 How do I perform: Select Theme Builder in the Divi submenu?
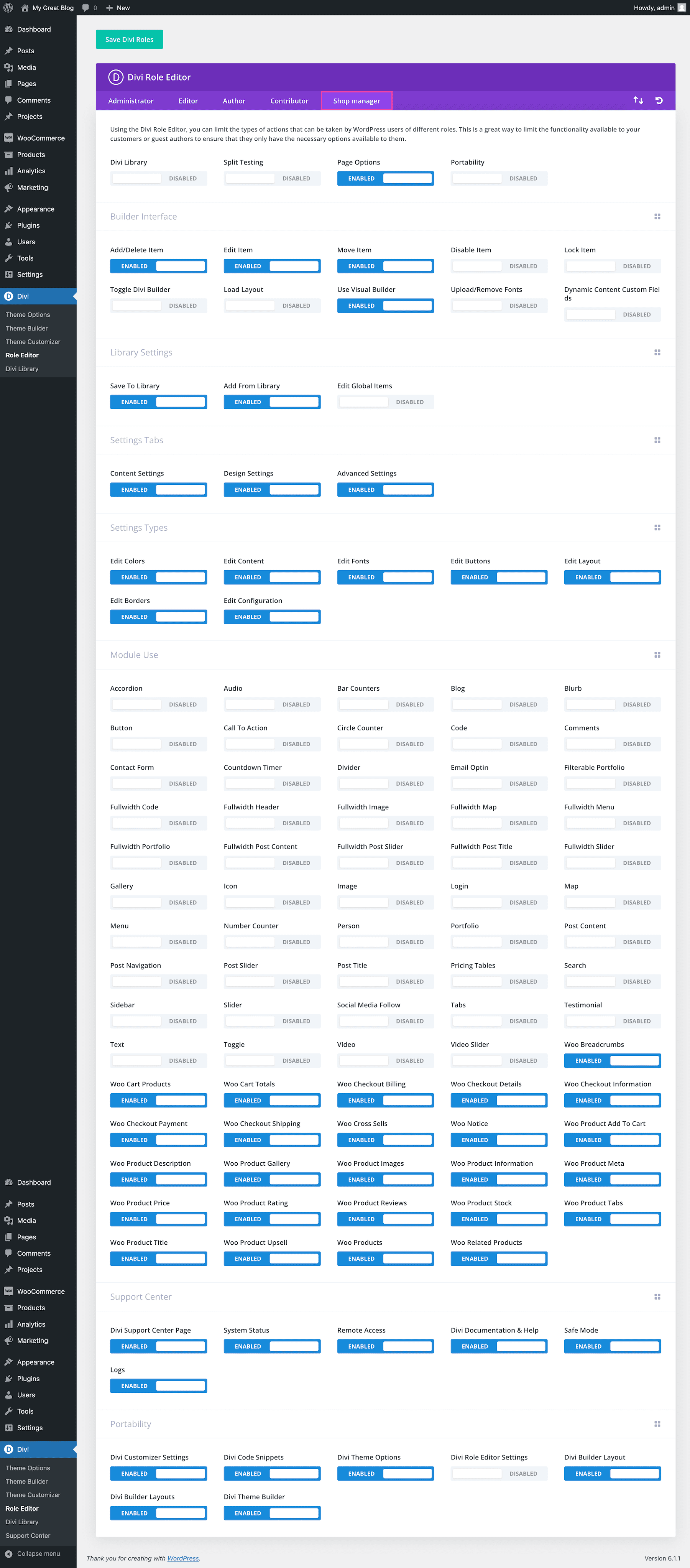click(x=26, y=328)
